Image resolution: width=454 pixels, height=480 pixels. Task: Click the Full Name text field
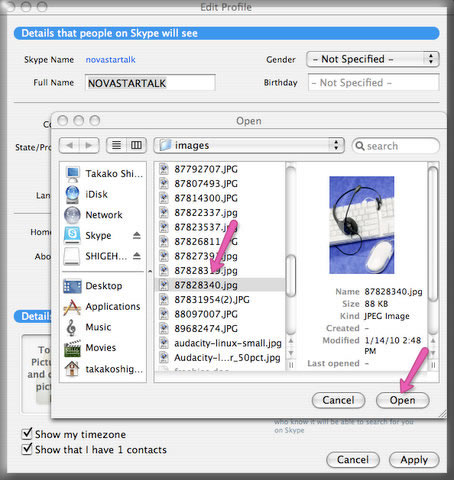pos(150,83)
